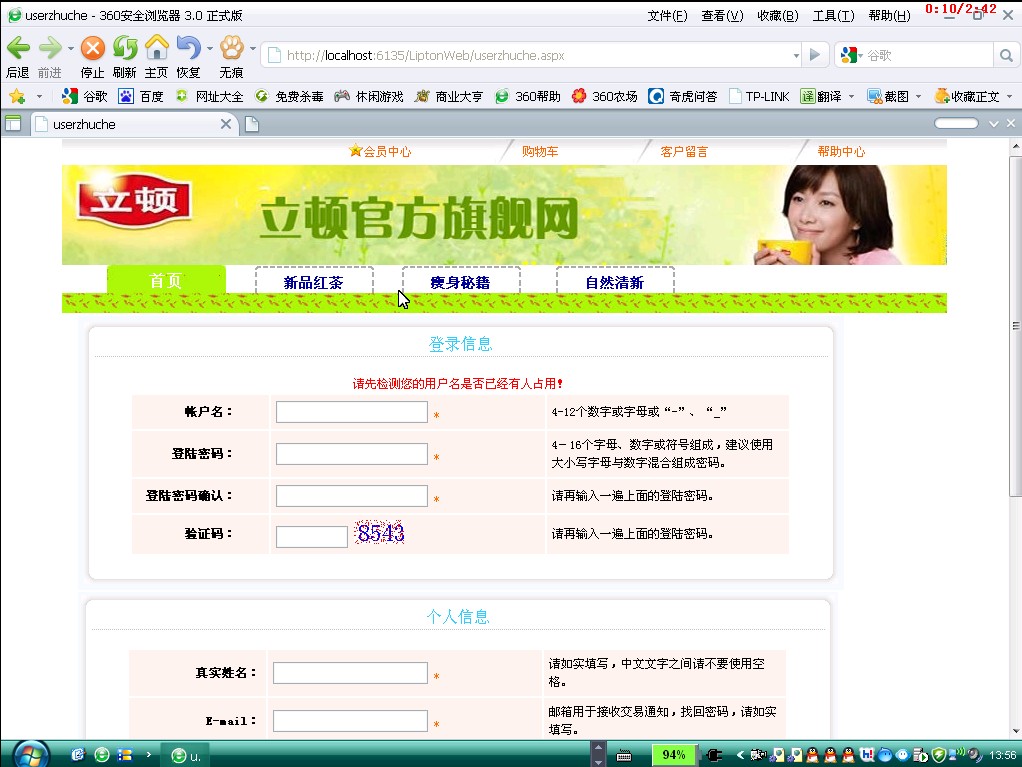Focus the 登陆密码 input field
The width and height of the screenshot is (1022, 767).
[352, 454]
